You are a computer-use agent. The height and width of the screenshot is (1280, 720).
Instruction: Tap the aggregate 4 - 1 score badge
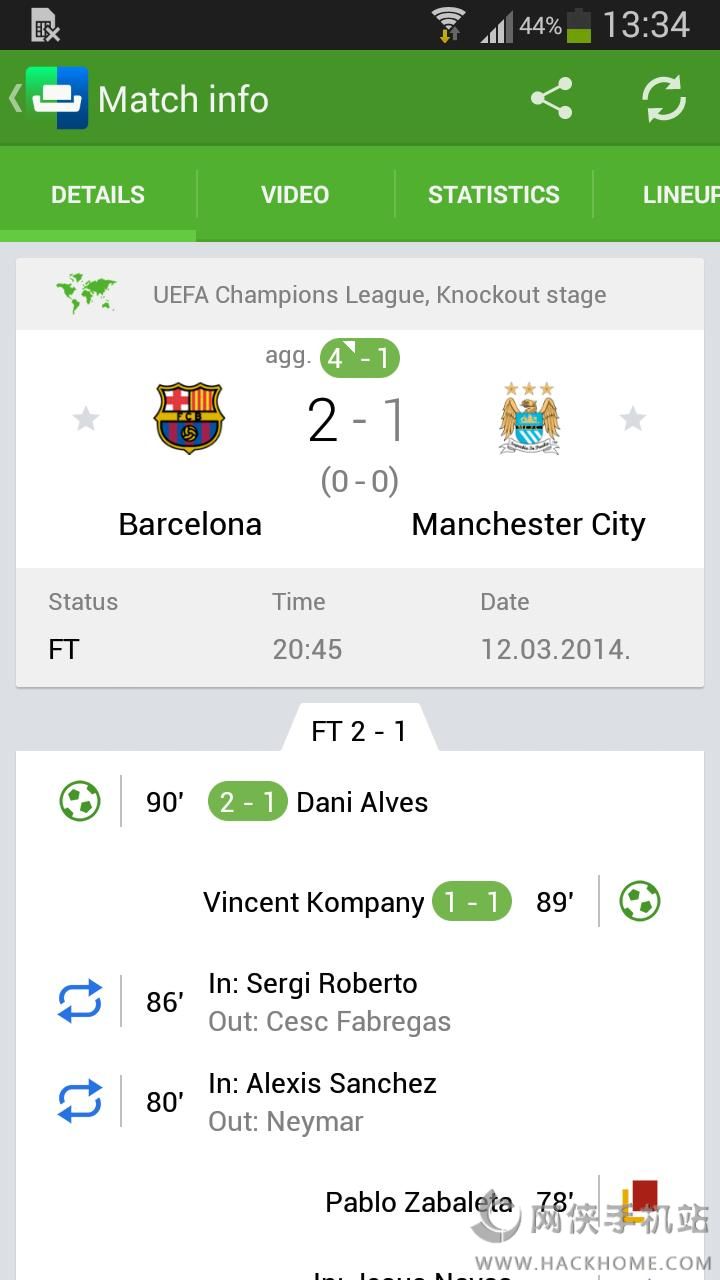pos(360,357)
